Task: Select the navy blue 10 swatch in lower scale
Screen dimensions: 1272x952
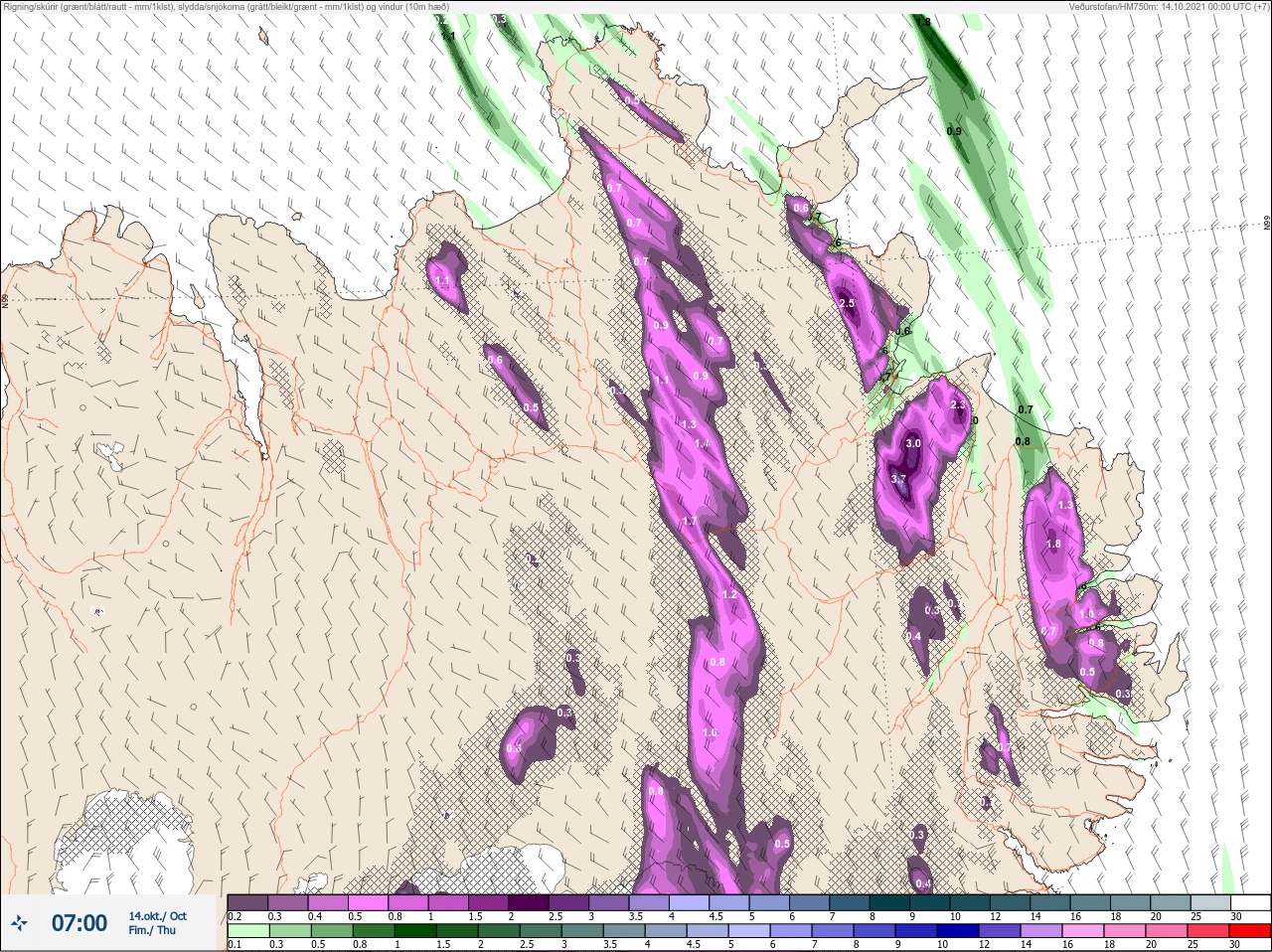Action: click(957, 931)
